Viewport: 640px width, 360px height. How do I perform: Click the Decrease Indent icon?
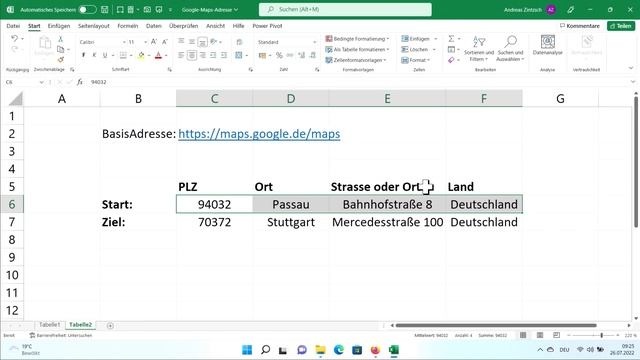click(x=213, y=55)
